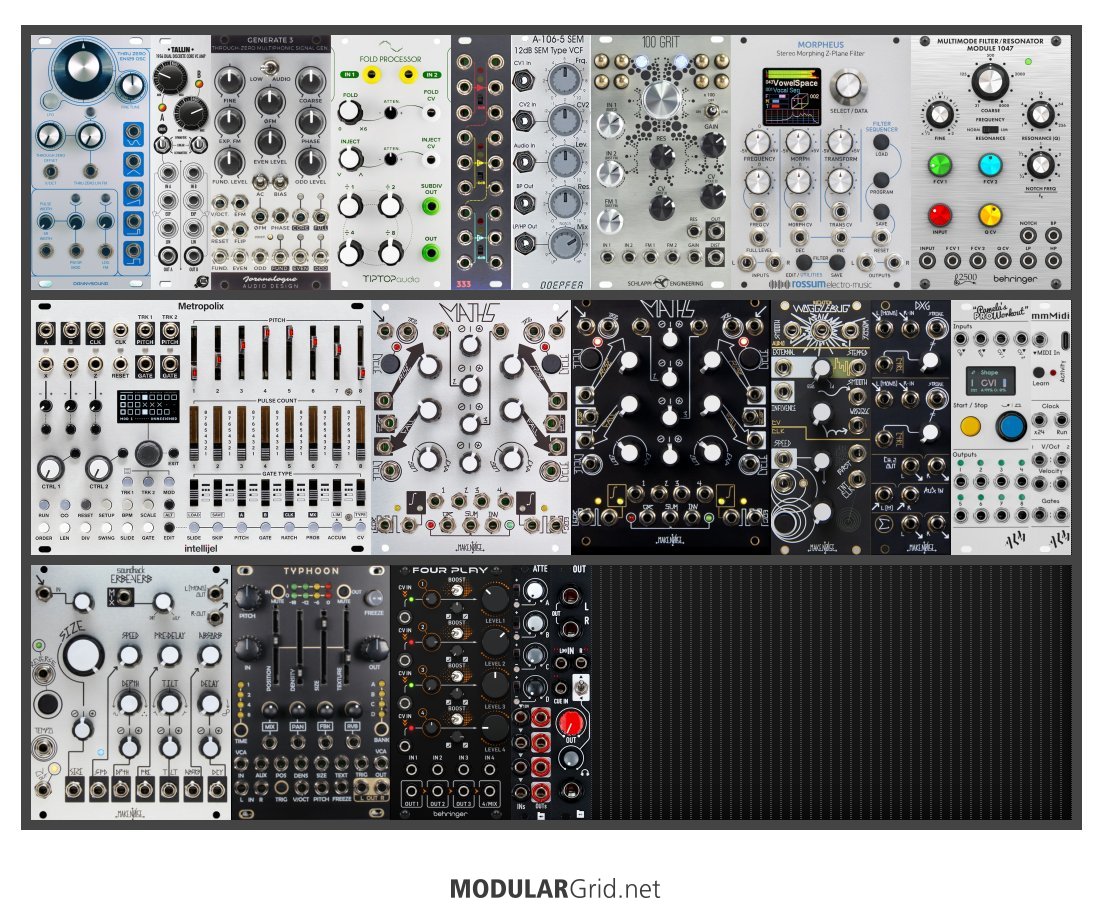This screenshot has width=1112, height=910.
Task: Click the red INPUT knob on 1047 filter
Action: [x=940, y=214]
